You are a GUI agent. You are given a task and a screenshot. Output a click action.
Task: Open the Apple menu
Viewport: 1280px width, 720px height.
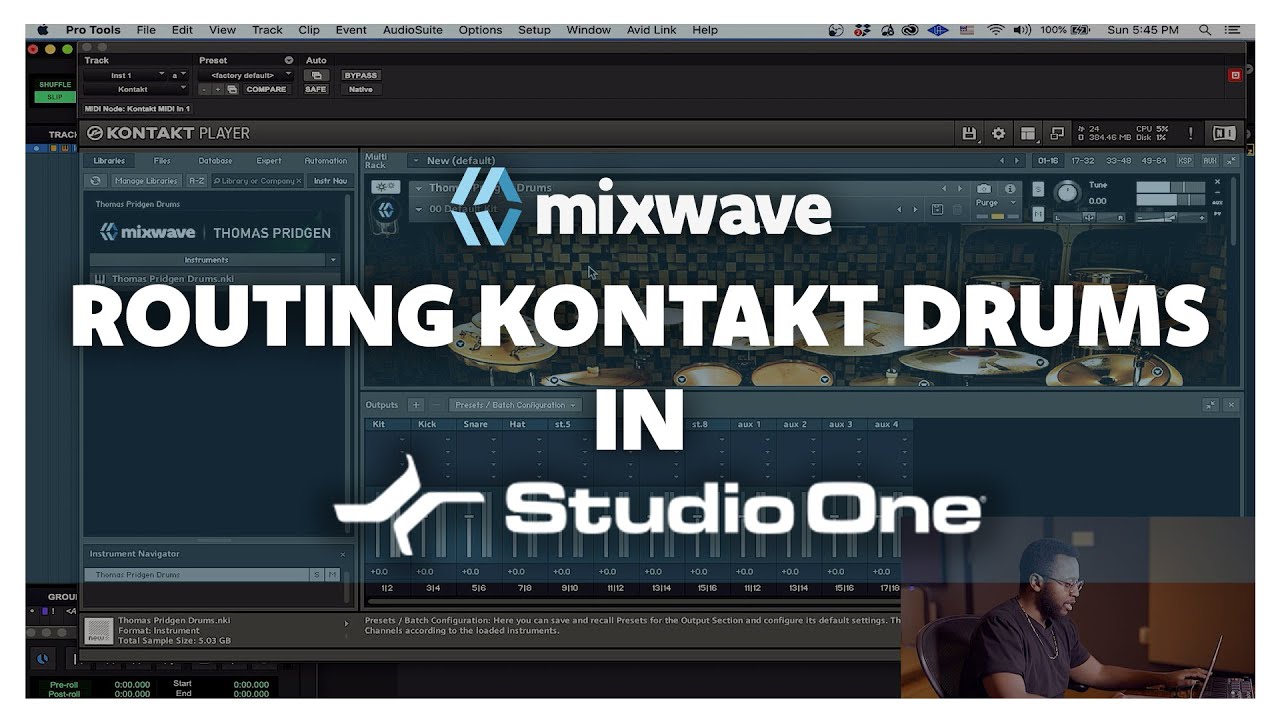point(42,30)
